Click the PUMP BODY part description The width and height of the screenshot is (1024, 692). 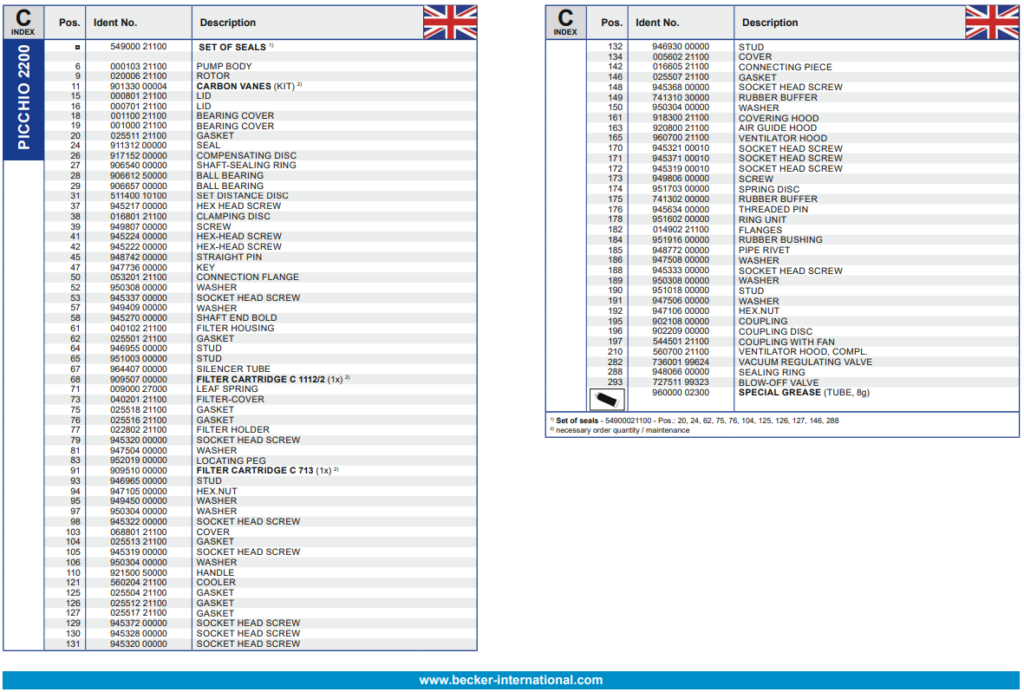(x=224, y=66)
